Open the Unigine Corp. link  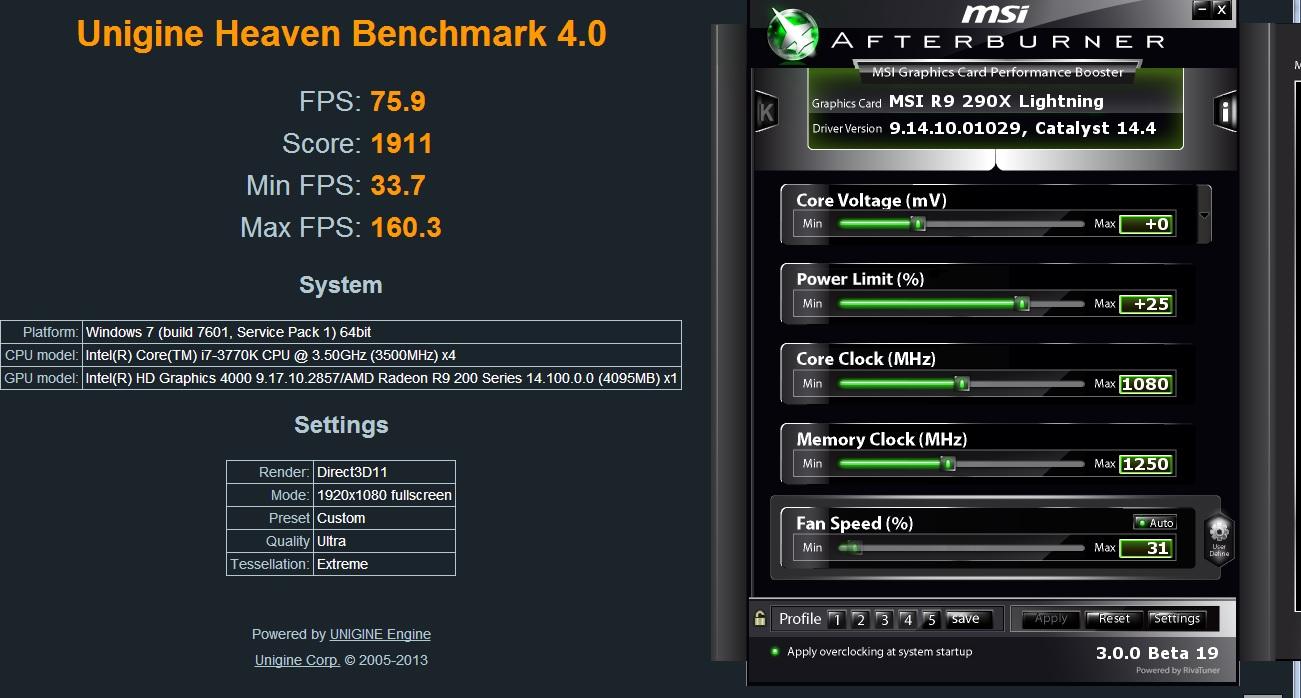click(x=298, y=660)
